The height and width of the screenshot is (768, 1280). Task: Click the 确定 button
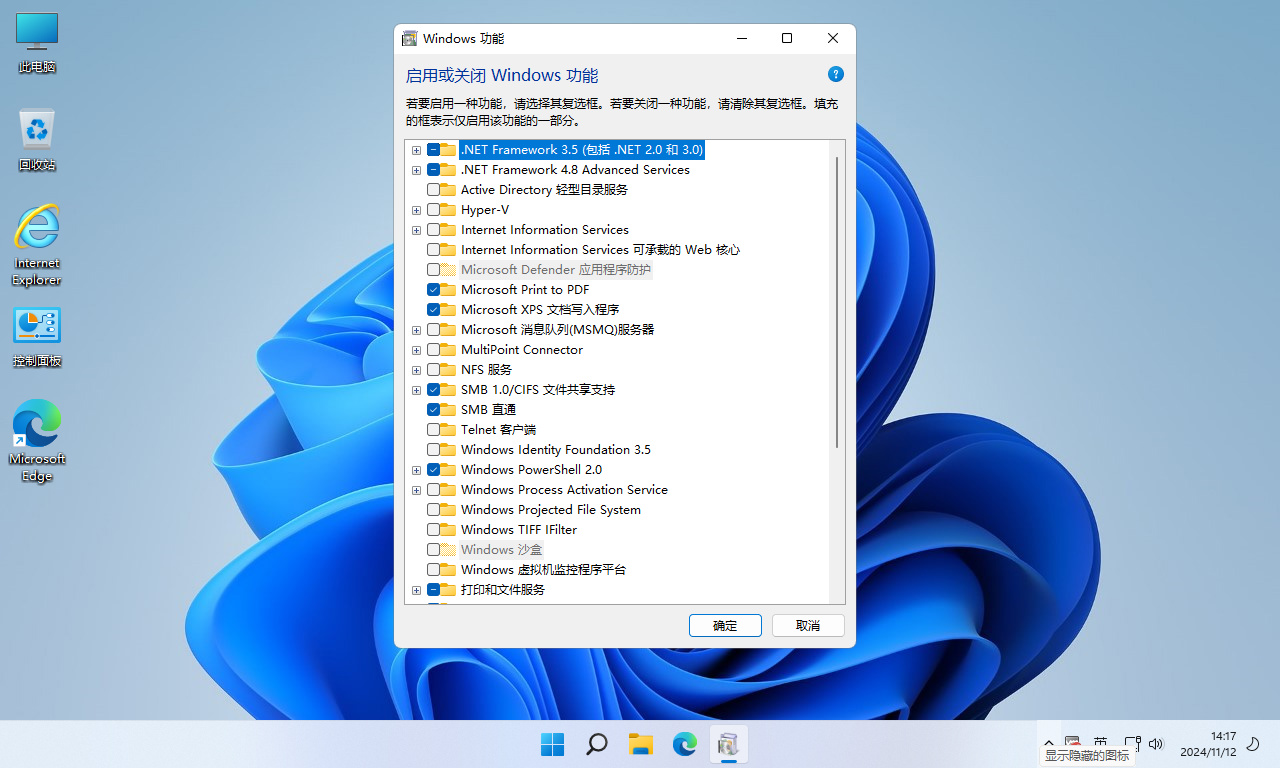725,625
